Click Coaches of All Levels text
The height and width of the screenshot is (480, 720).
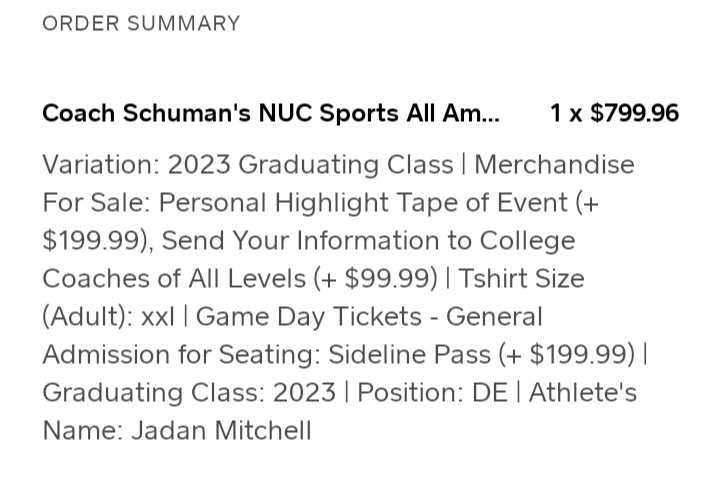(x=174, y=278)
